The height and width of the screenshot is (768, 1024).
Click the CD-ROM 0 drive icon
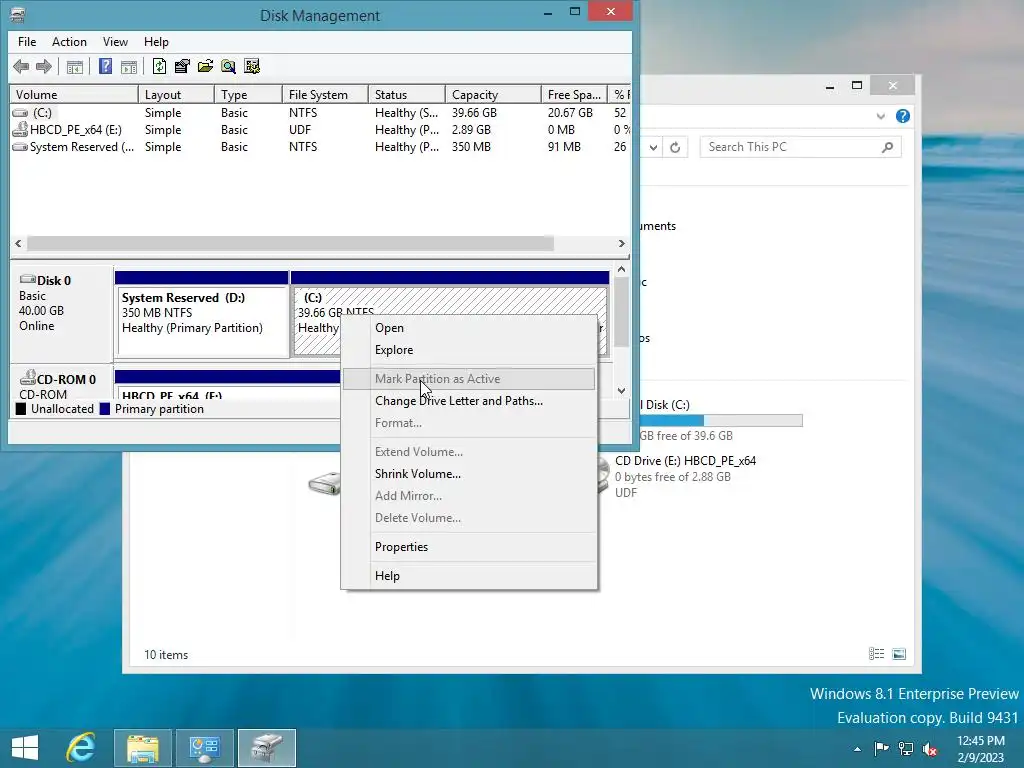click(x=27, y=377)
